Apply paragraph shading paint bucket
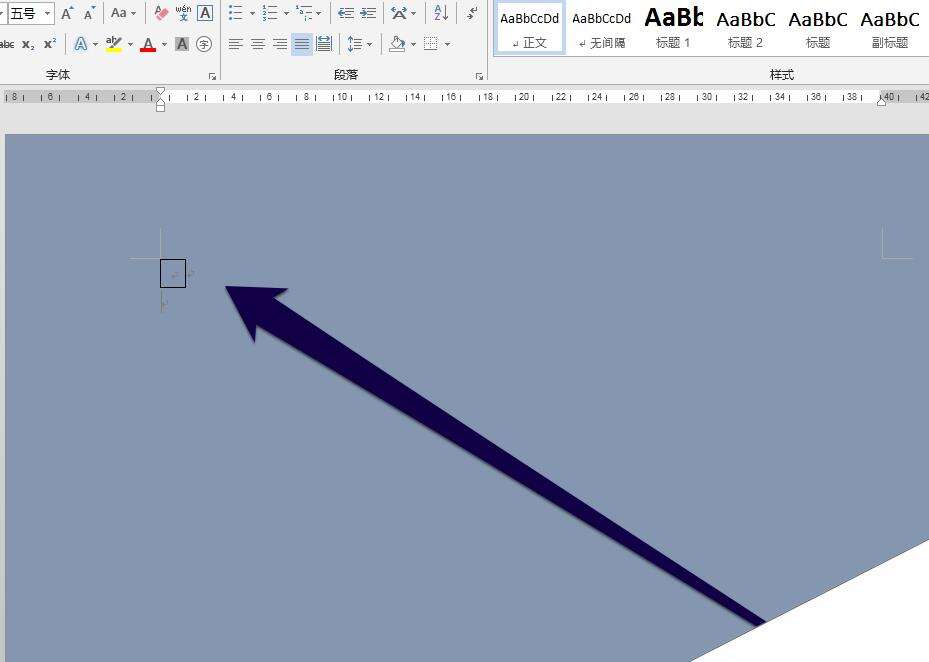This screenshot has height=662, width=929. (x=397, y=44)
